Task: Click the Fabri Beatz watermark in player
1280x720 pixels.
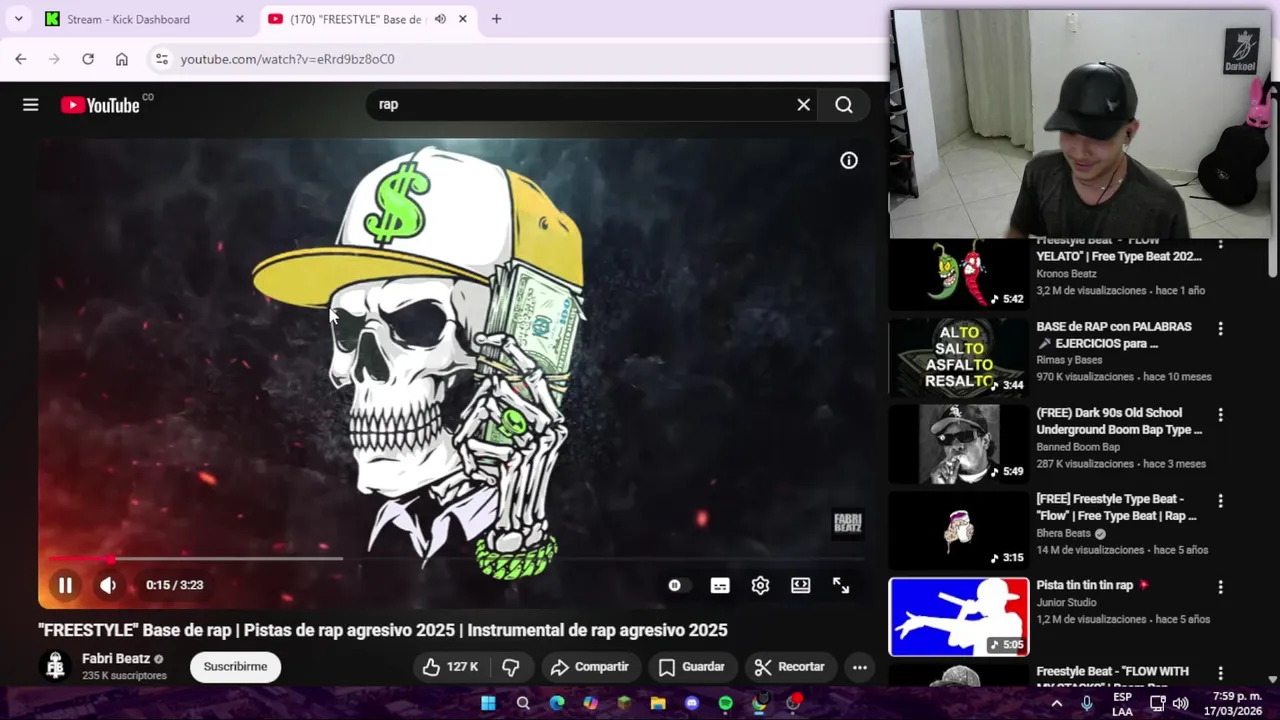Action: tap(847, 523)
